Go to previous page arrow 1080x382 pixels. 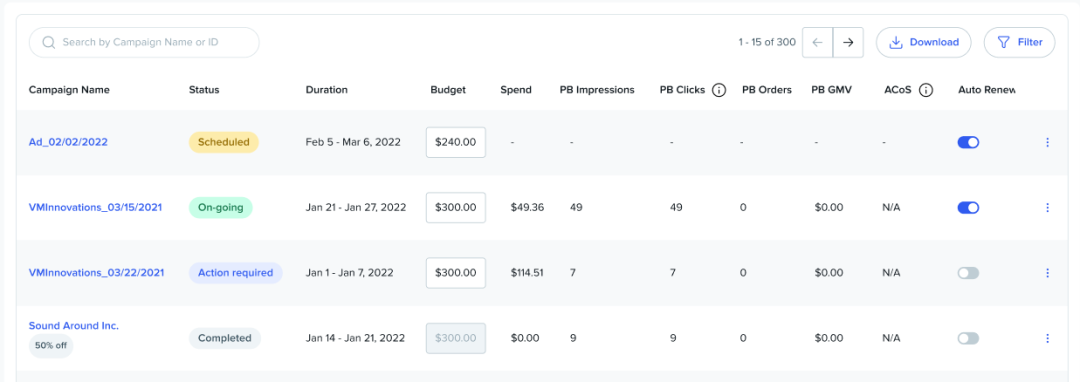(x=818, y=43)
